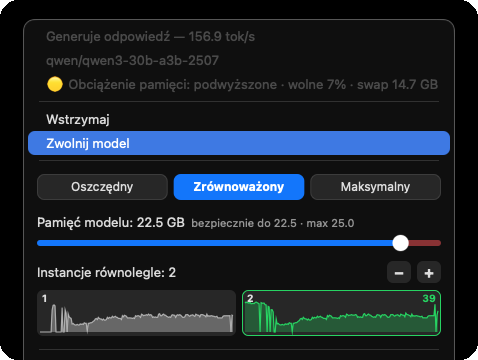Click the Generuje odpowiedź status line
478x360 pixels.
click(151, 37)
